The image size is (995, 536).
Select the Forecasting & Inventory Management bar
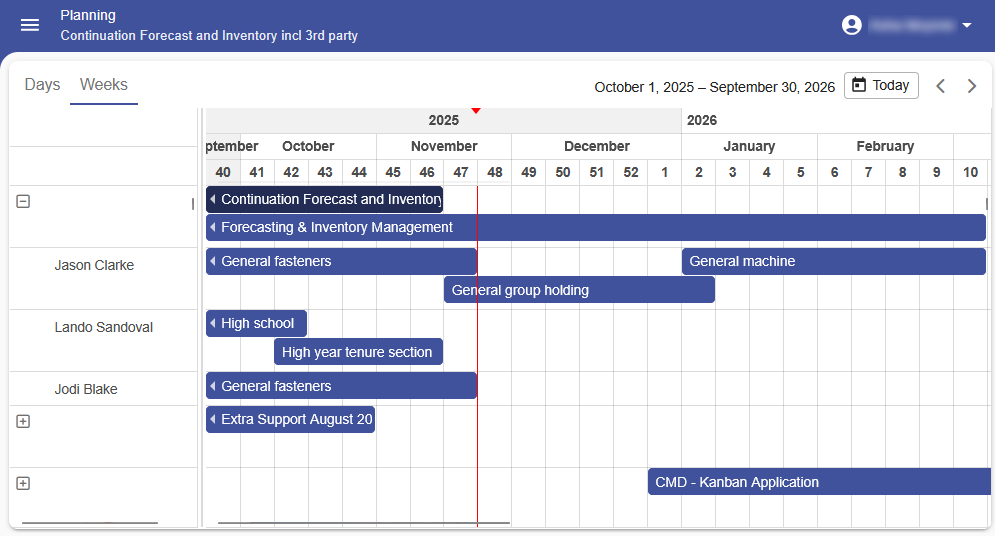596,227
